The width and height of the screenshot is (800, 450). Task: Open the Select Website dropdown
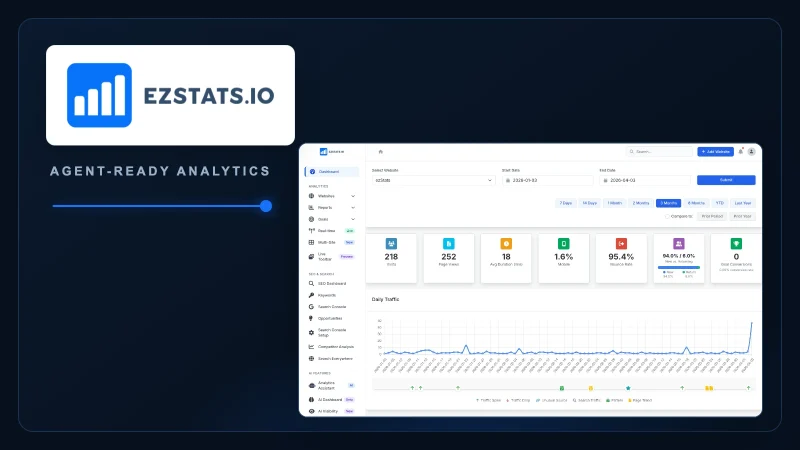point(433,180)
